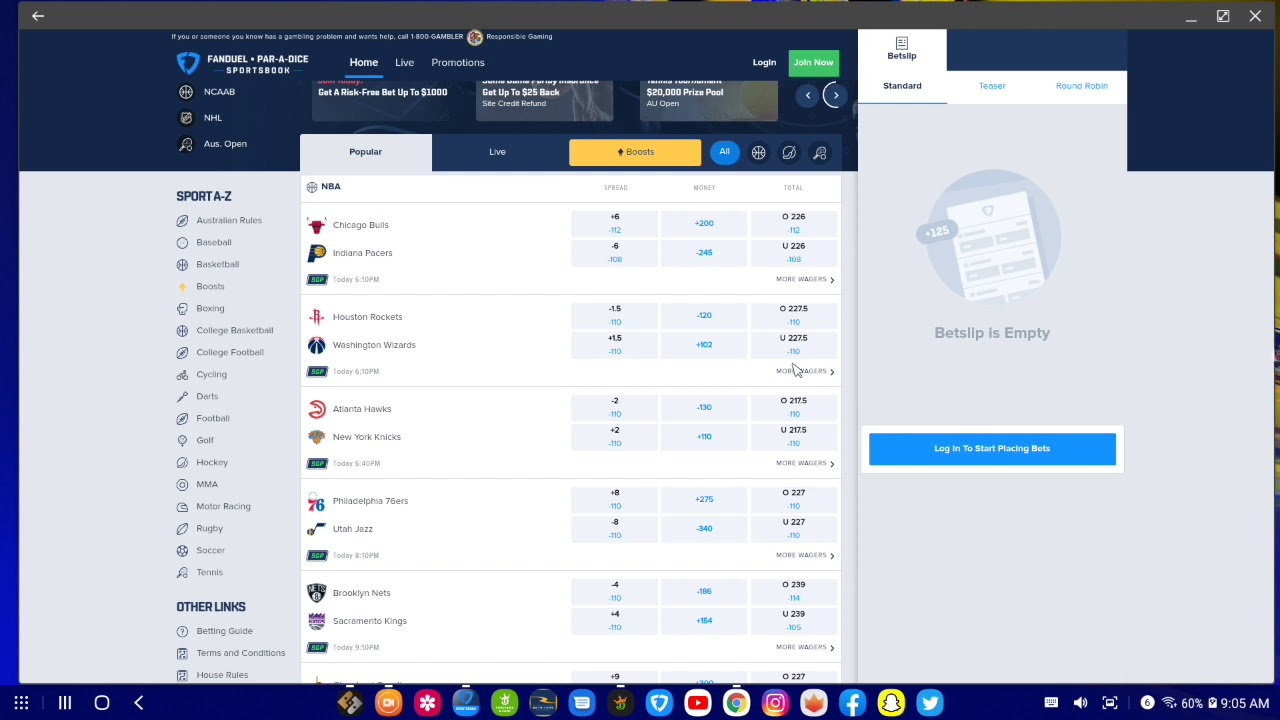Image resolution: width=1280 pixels, height=720 pixels.
Task: Expand More Wagers for Bulls-Pacers
Action: (x=805, y=279)
